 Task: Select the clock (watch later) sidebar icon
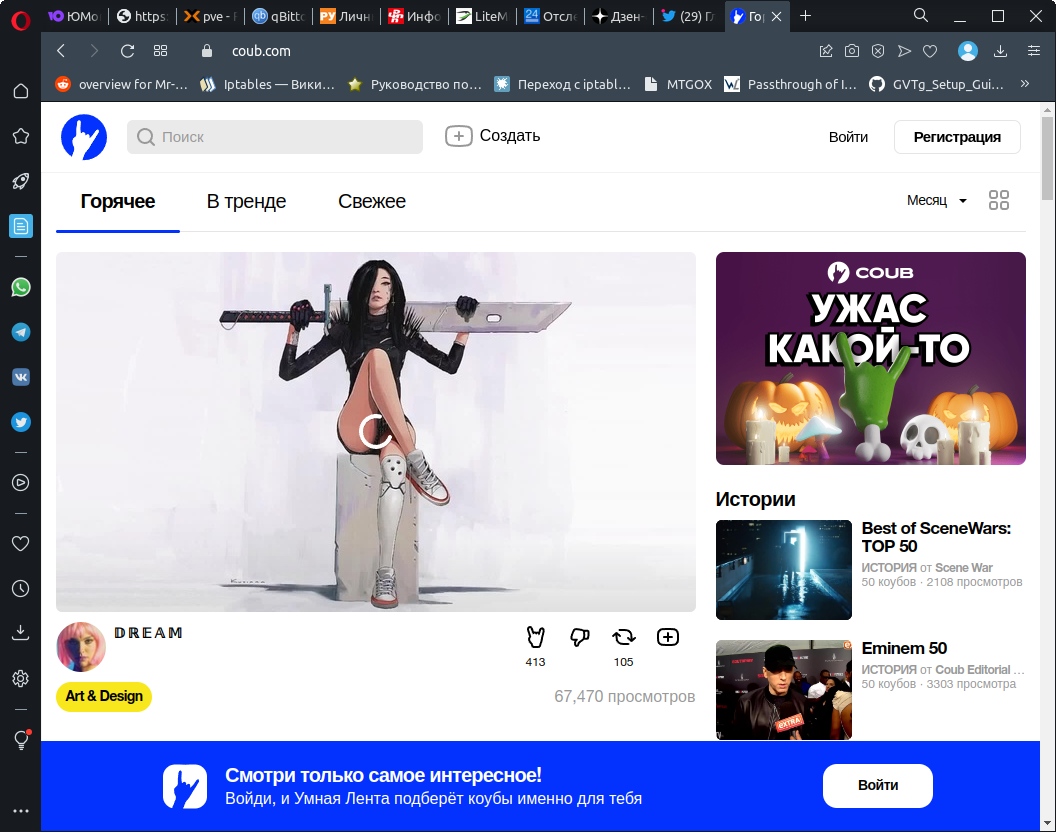pos(20,589)
